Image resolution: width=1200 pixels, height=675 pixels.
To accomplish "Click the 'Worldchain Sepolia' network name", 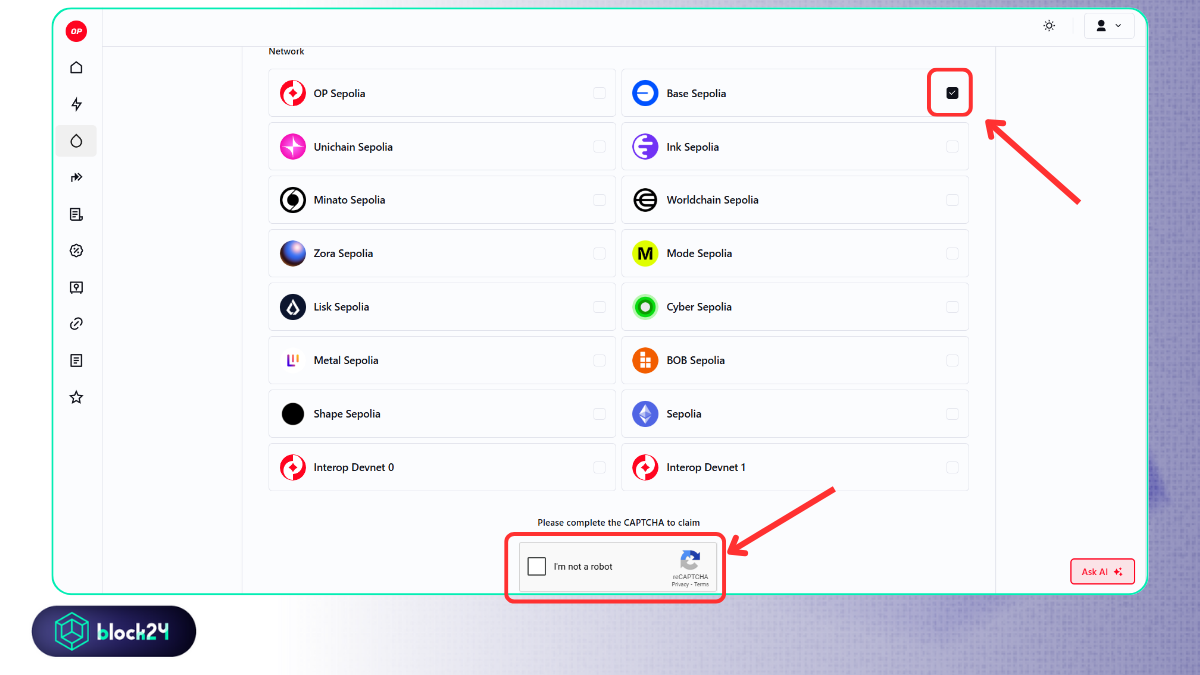I will [x=712, y=200].
